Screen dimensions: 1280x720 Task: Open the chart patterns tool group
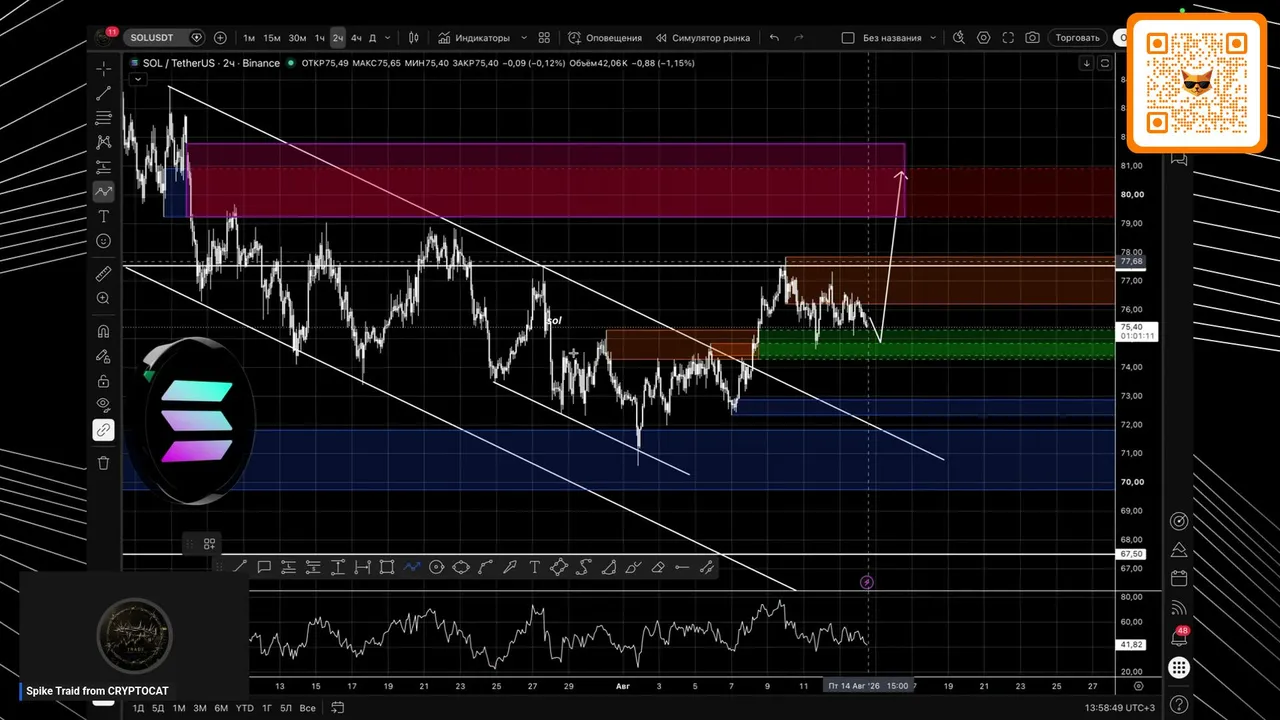coord(104,143)
